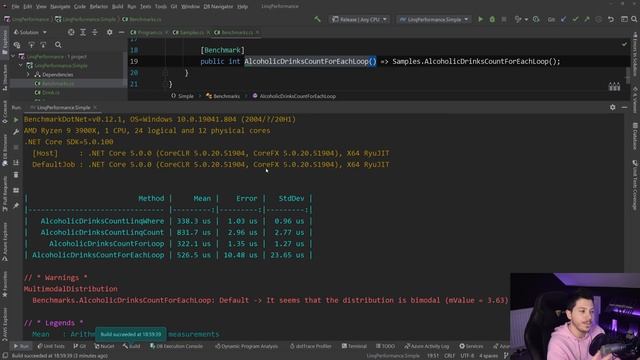Switch to the Samples.cs editor tab

click(x=191, y=32)
